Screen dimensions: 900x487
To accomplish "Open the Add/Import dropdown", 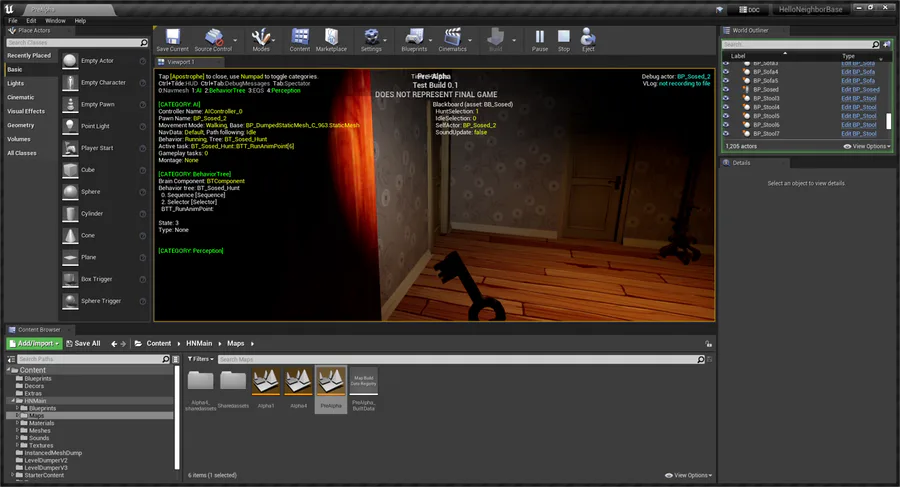I will click(34, 343).
